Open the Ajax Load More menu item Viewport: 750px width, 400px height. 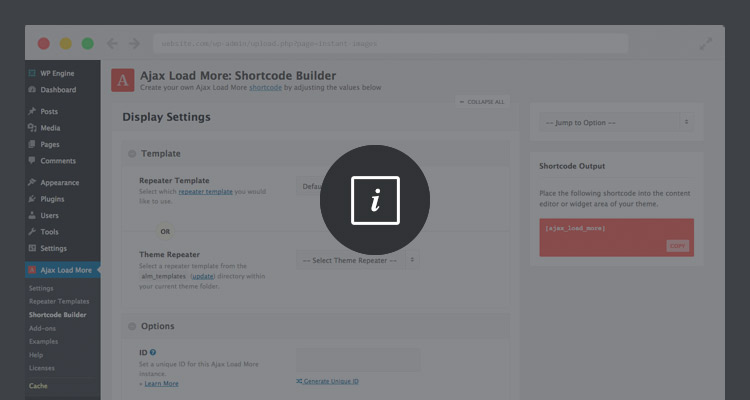tap(63, 270)
